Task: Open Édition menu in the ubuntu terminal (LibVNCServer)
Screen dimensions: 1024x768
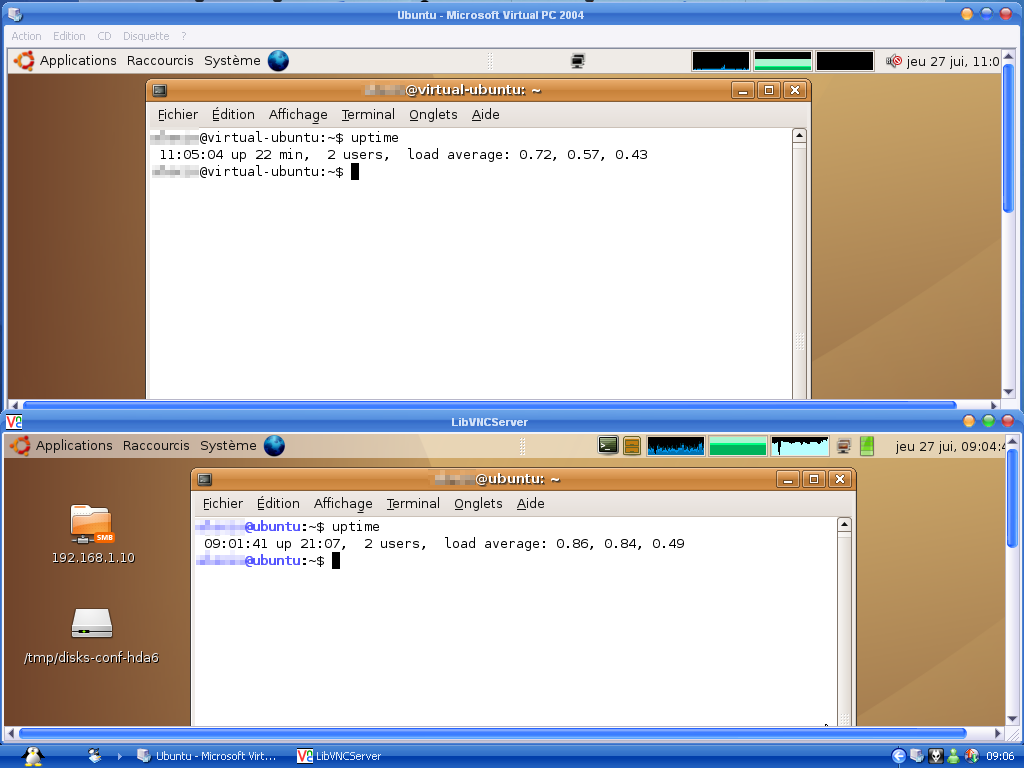Action: (278, 504)
